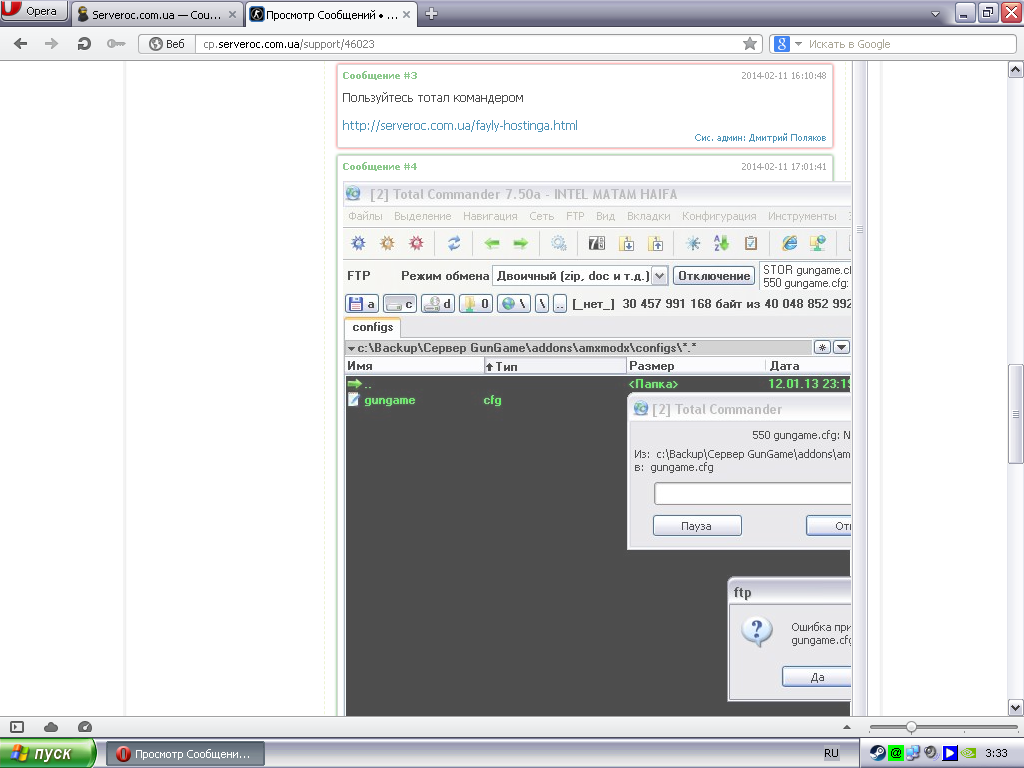Click the Отключение button in the screenshot

pos(714,276)
